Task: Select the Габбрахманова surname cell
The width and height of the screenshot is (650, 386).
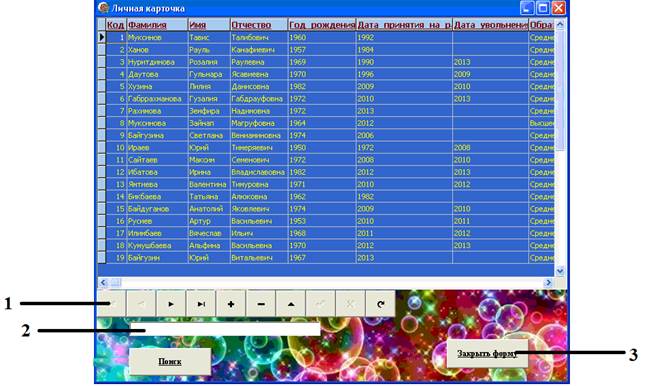Action: [x=157, y=99]
